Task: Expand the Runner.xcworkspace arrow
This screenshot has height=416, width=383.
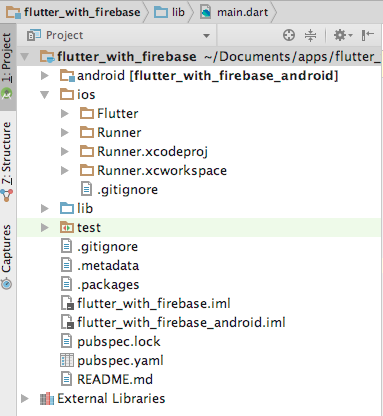Action: pos(65,171)
